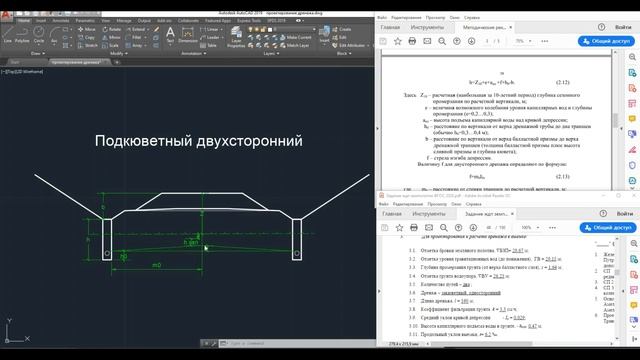Open Layer Properties manager
This screenshot has height=360, width=640.
pyautogui.click(x=236, y=37)
